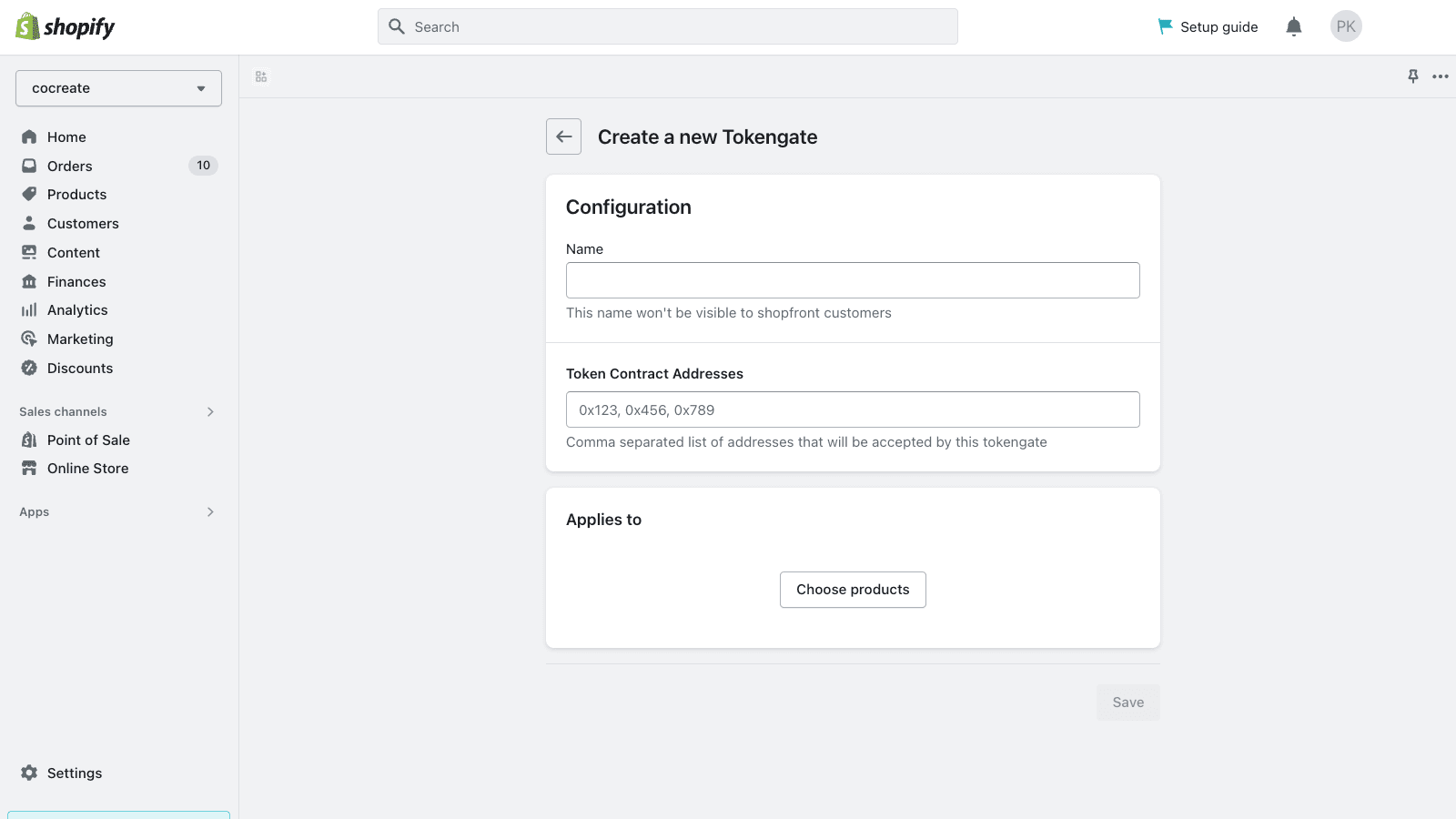Focus the Name input field
1456x819 pixels.
(x=853, y=280)
